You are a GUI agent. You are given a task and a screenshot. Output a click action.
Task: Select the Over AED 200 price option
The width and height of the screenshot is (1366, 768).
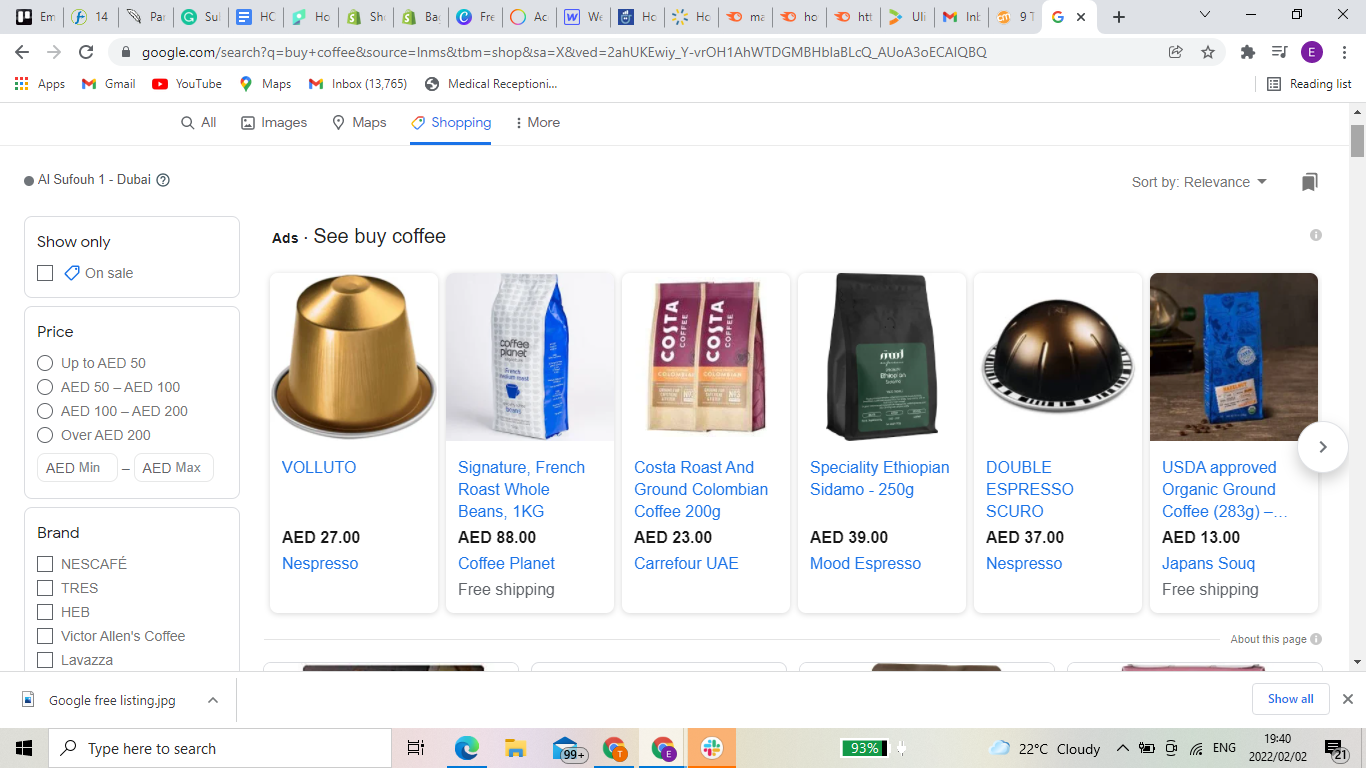[x=45, y=435]
